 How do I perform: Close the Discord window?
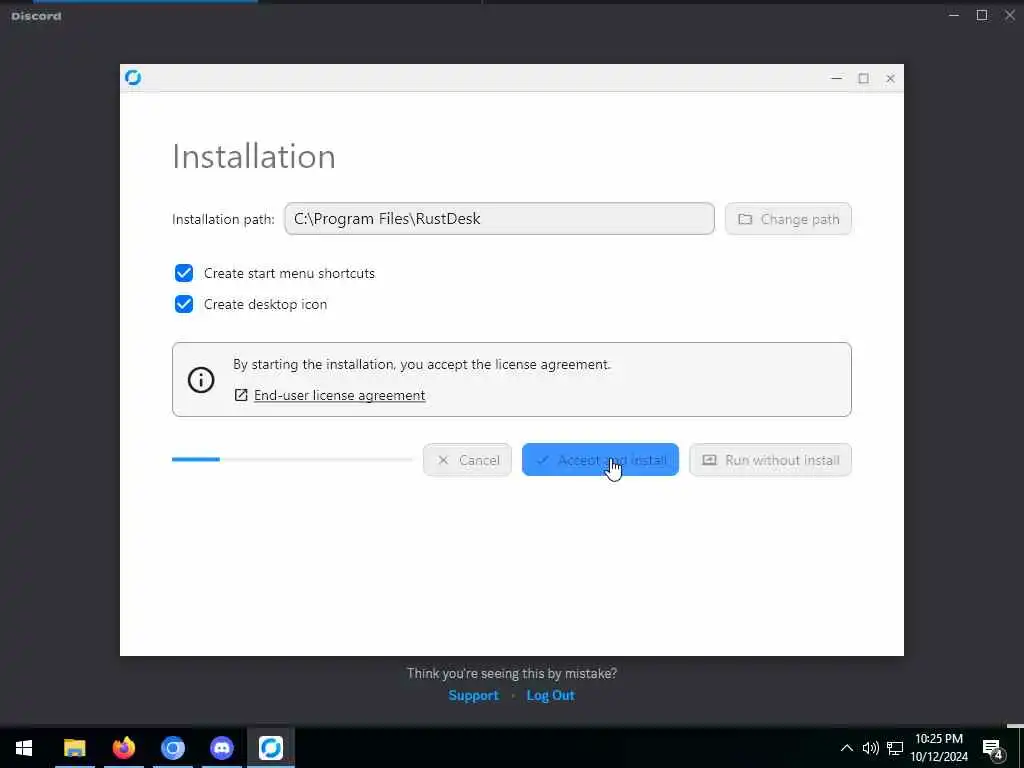1010,15
